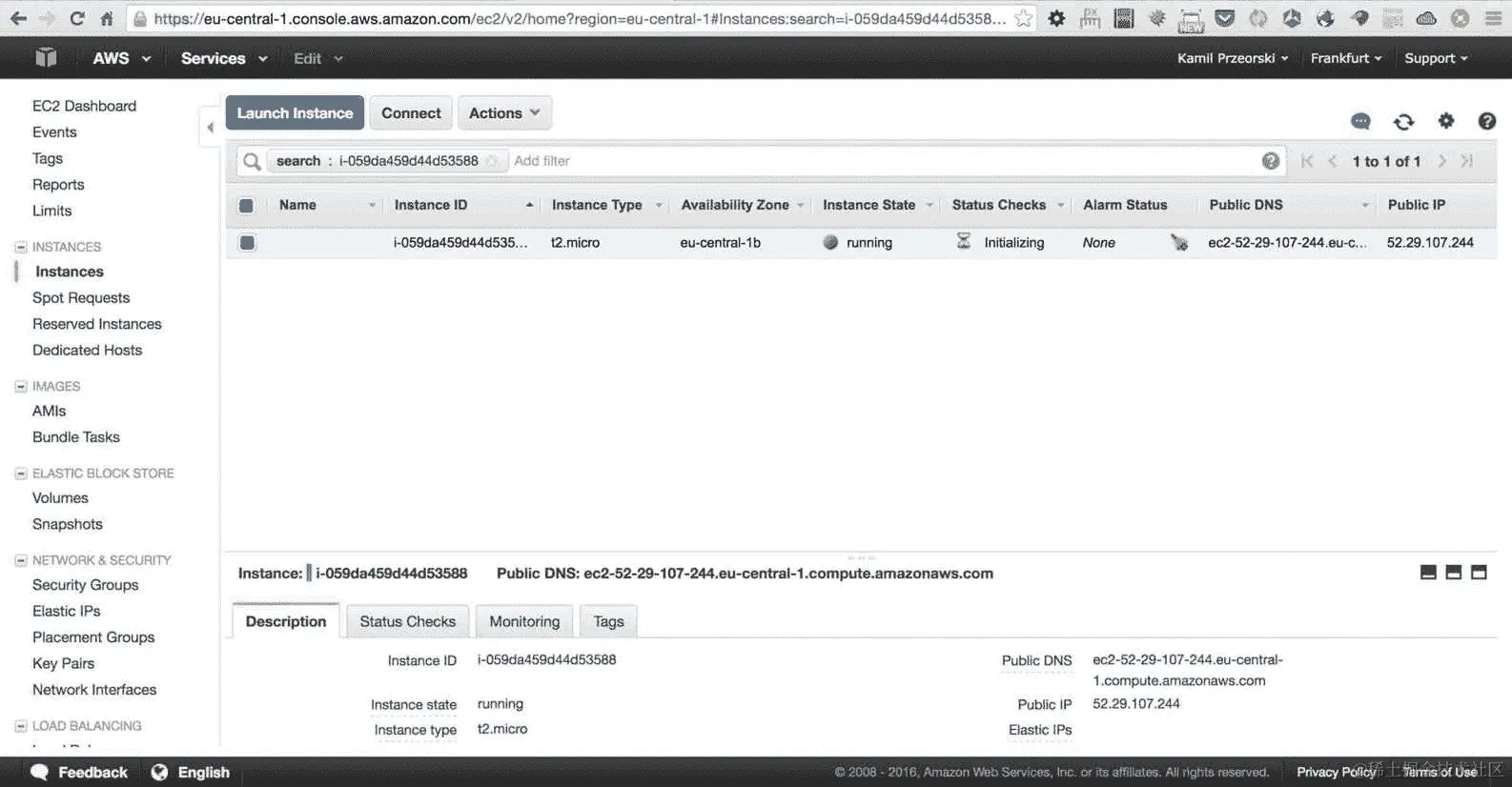Collapse the INSTANCES sidebar section

pyautogui.click(x=20, y=247)
